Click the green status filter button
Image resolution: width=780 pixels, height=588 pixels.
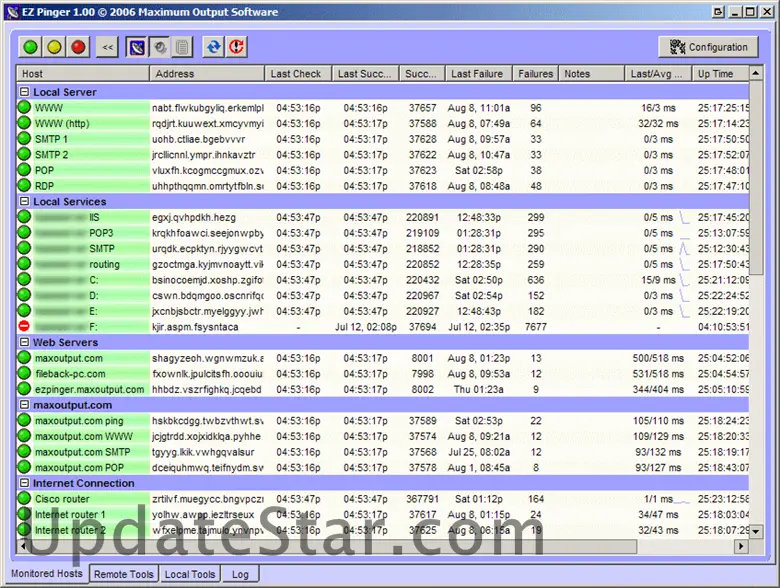click(30, 47)
